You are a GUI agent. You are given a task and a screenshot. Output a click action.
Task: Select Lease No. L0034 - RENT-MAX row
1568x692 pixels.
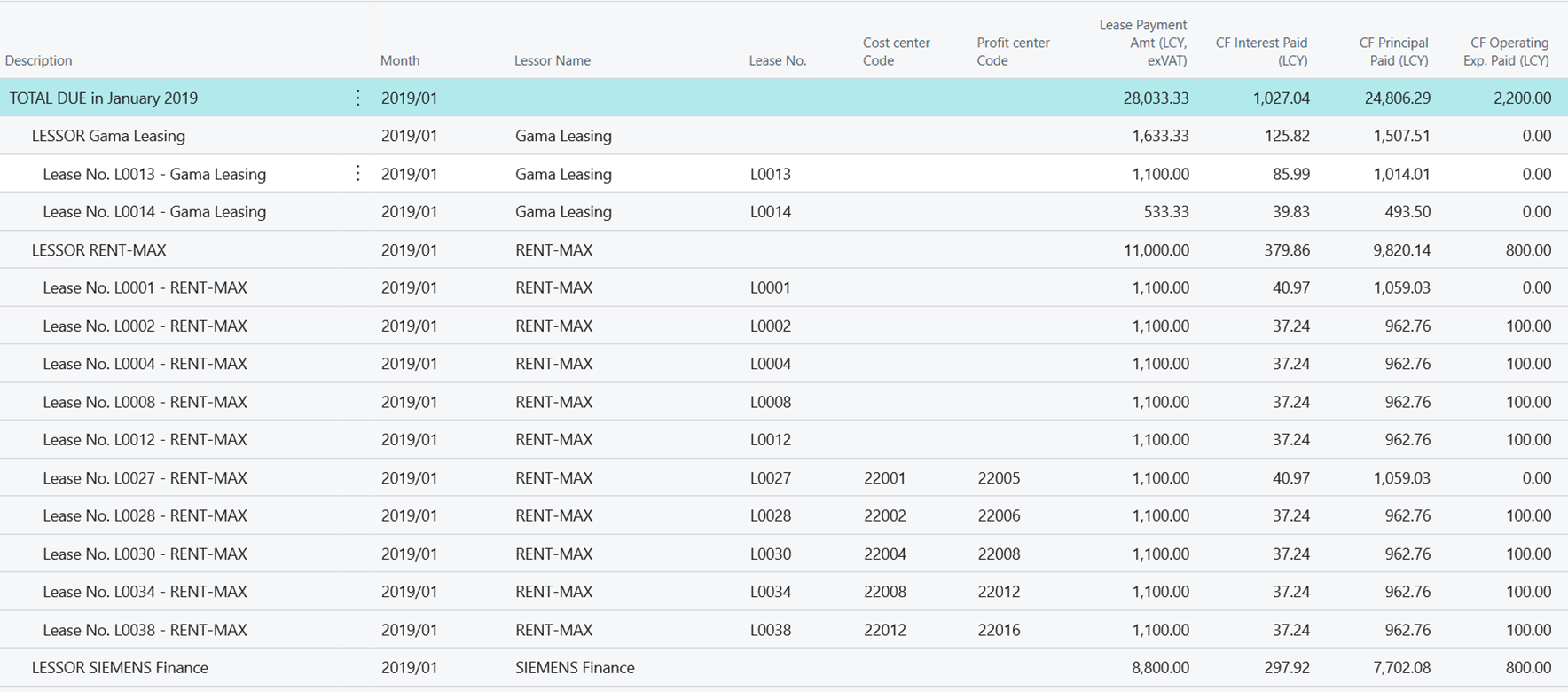pos(784,592)
